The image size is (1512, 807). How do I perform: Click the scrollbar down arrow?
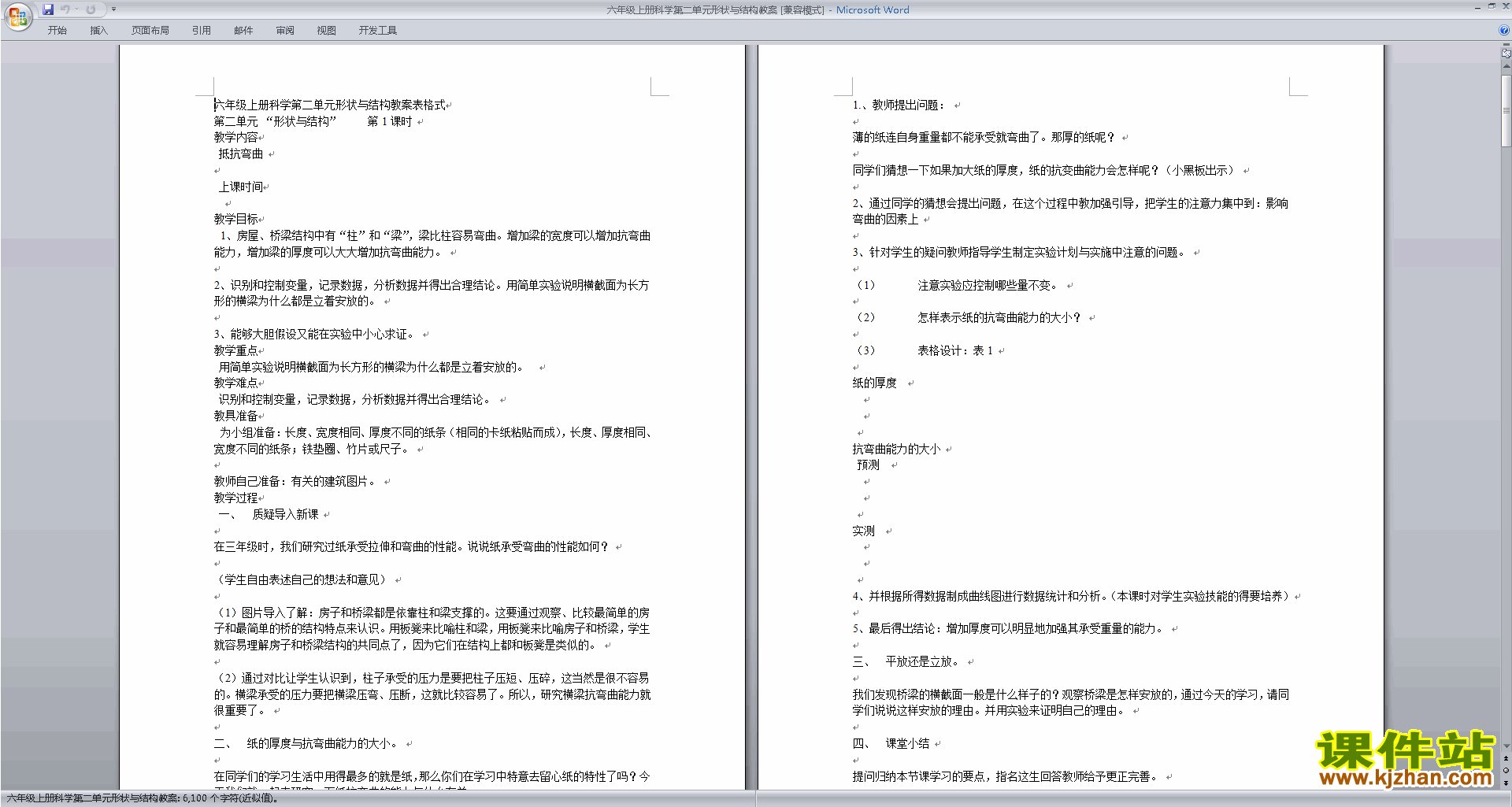click(1506, 746)
